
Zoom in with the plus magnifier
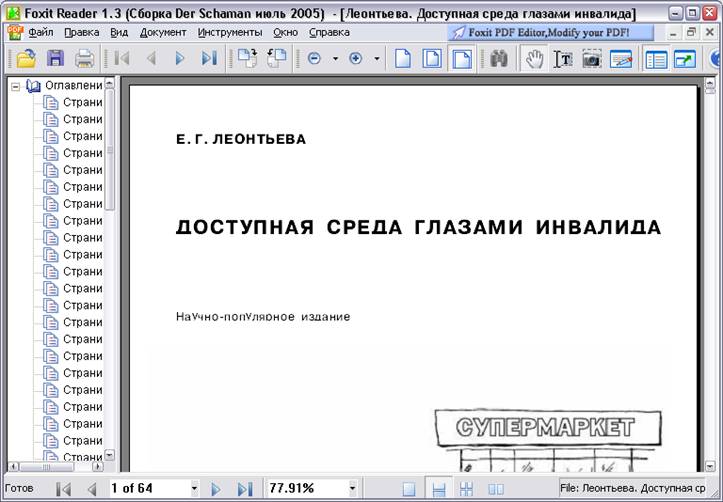356,59
